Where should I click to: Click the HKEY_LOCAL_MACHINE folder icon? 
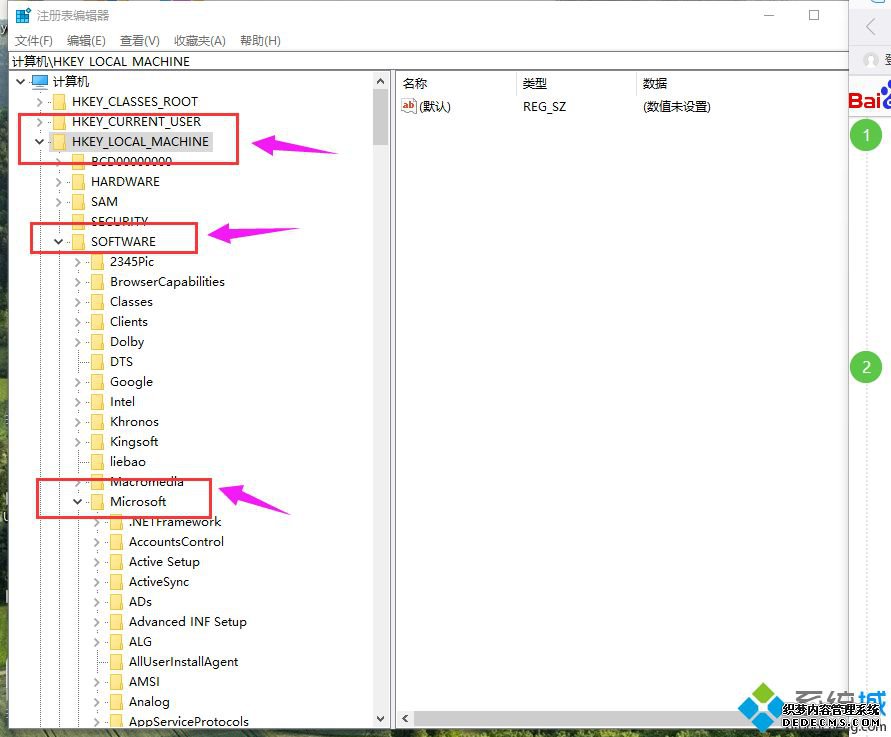(59, 141)
